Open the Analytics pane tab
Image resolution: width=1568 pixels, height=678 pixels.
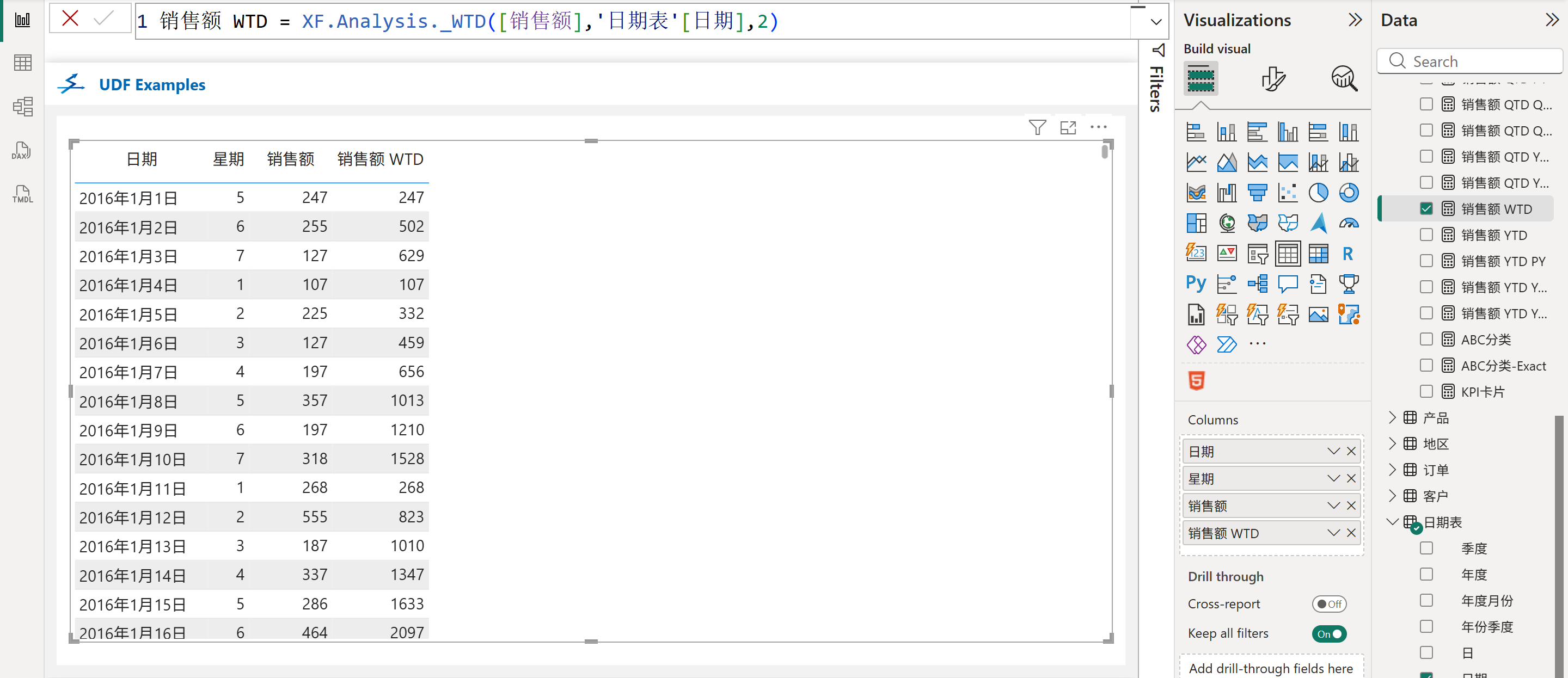(1344, 79)
